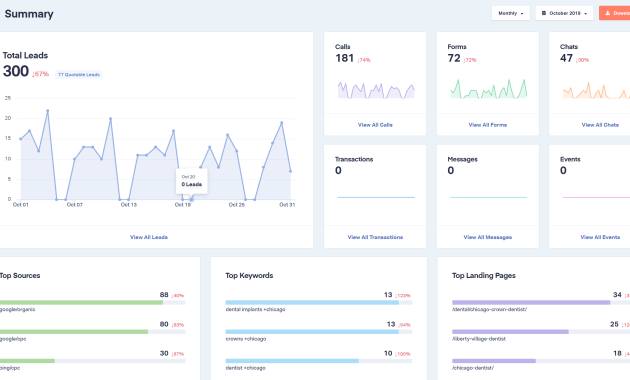
Task: Click the Transactions flat line chart
Action: [x=376, y=198]
